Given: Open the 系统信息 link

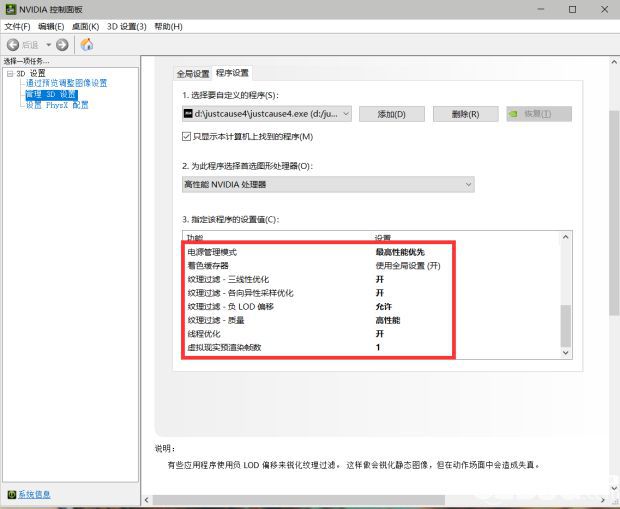Looking at the screenshot, I should [x=34, y=494].
